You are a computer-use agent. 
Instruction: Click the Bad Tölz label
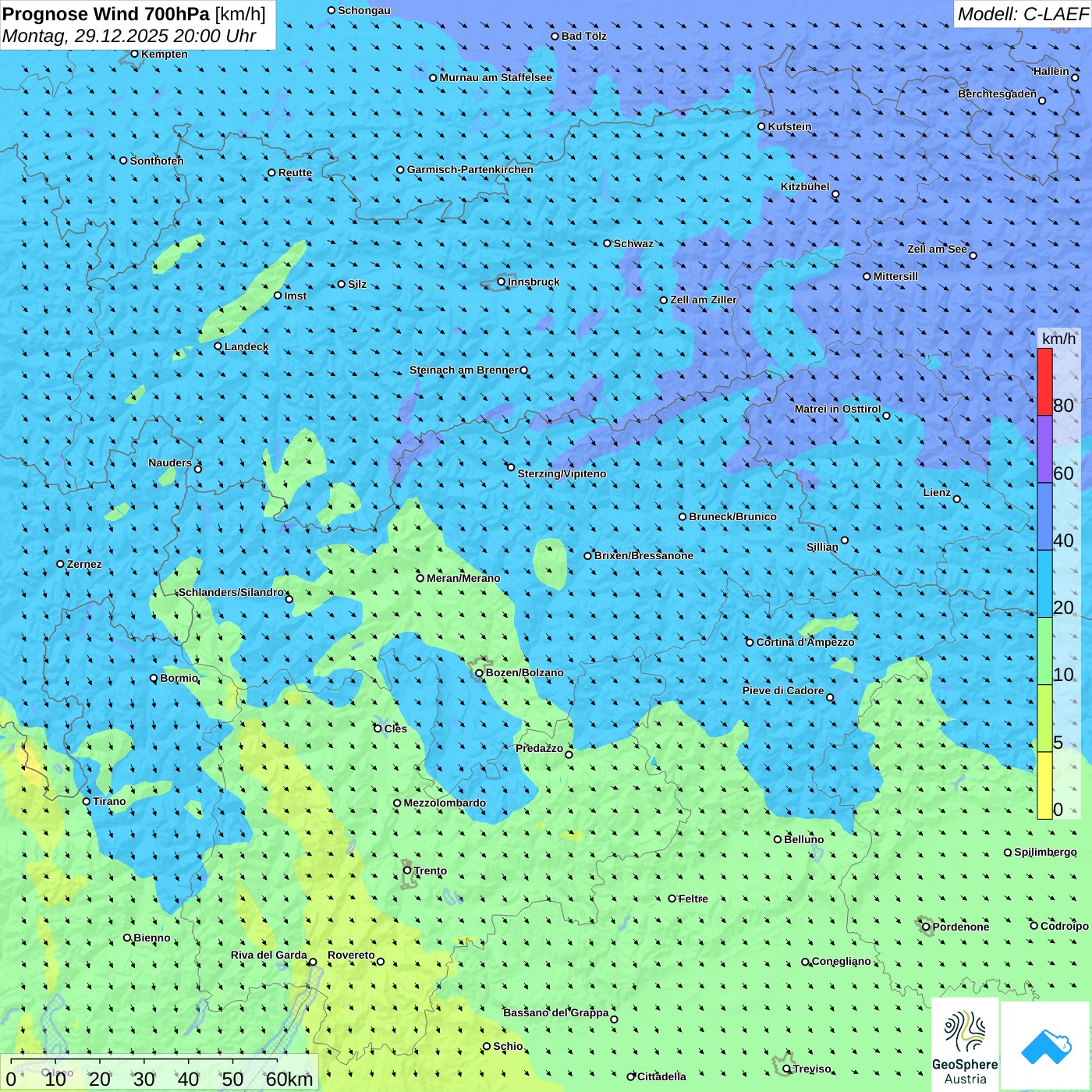click(x=584, y=36)
